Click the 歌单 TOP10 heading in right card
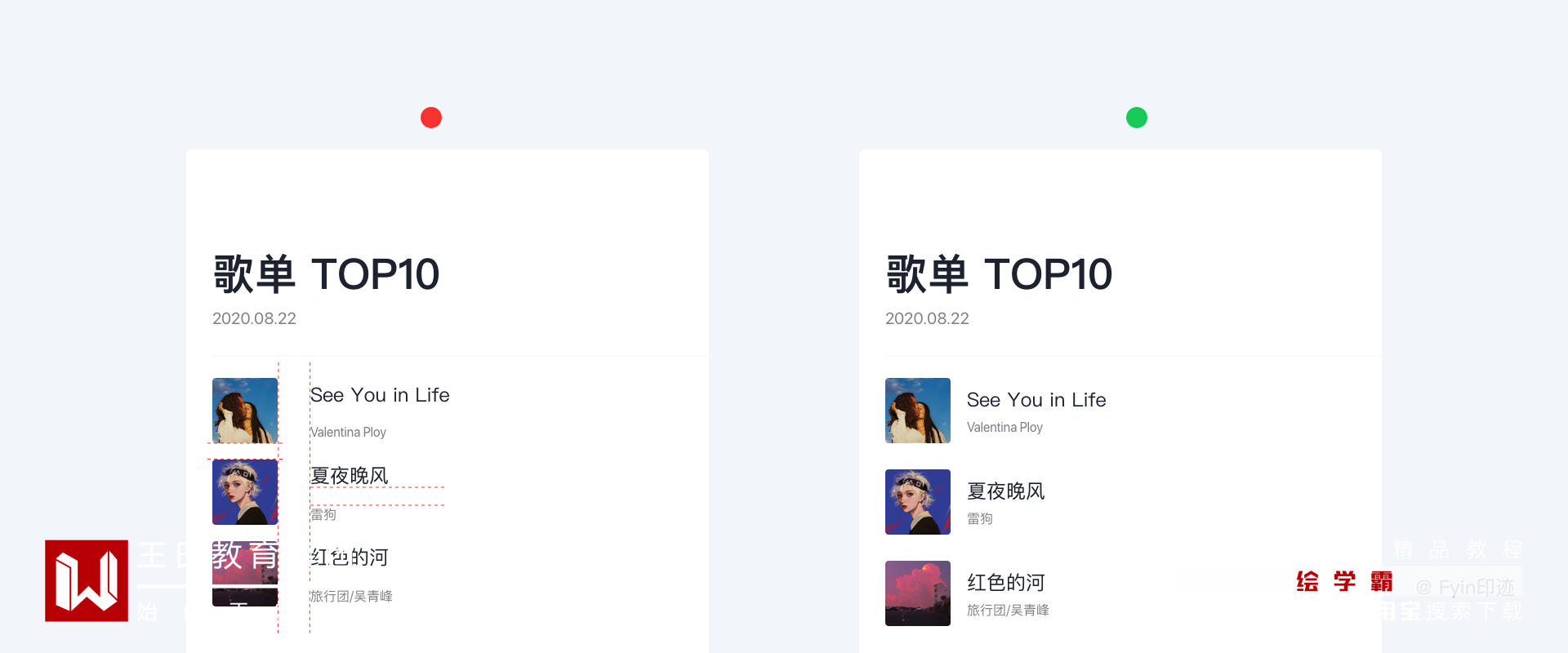The height and width of the screenshot is (653, 1568). click(x=999, y=274)
